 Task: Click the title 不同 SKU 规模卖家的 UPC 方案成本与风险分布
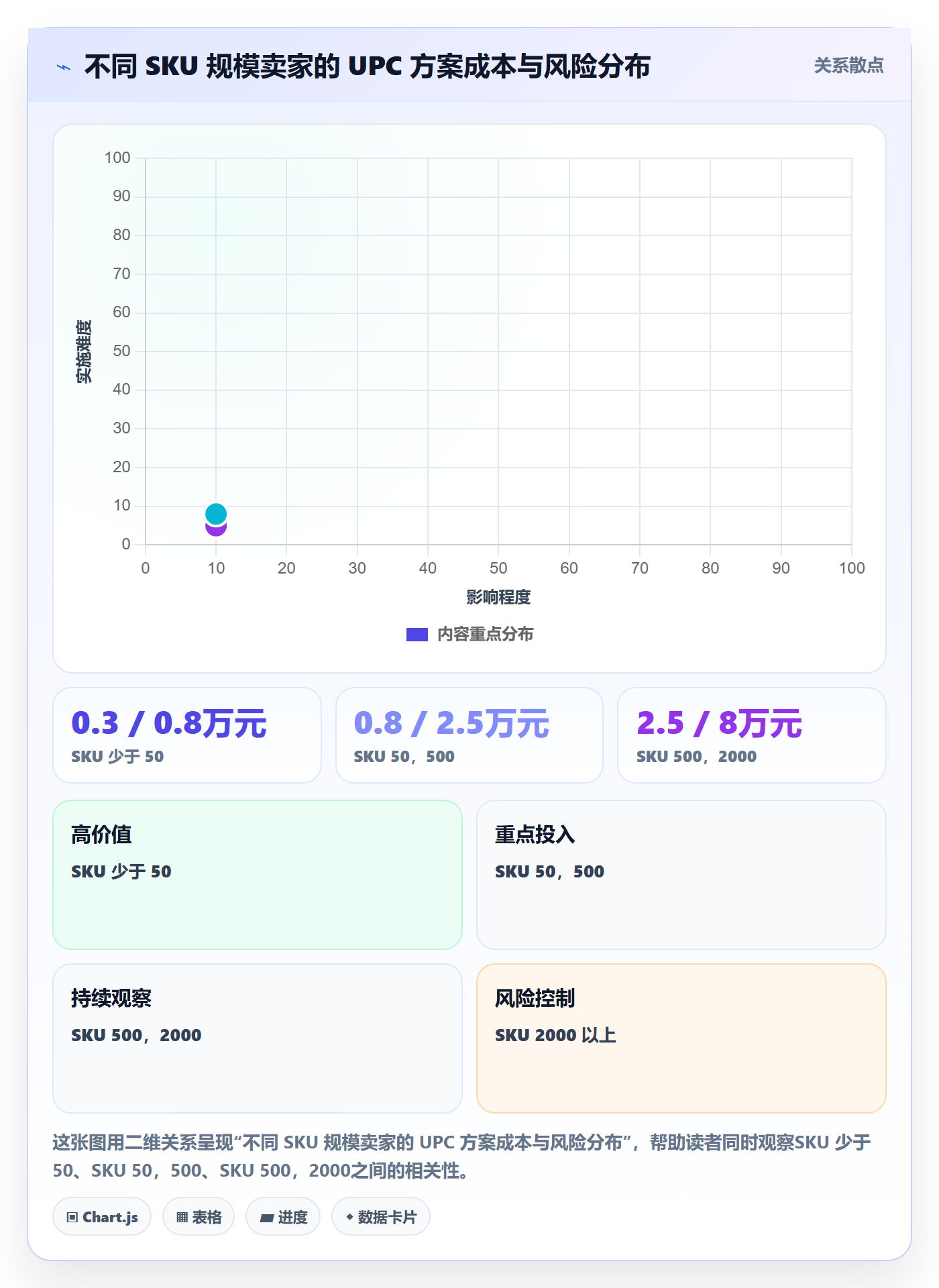point(368,66)
